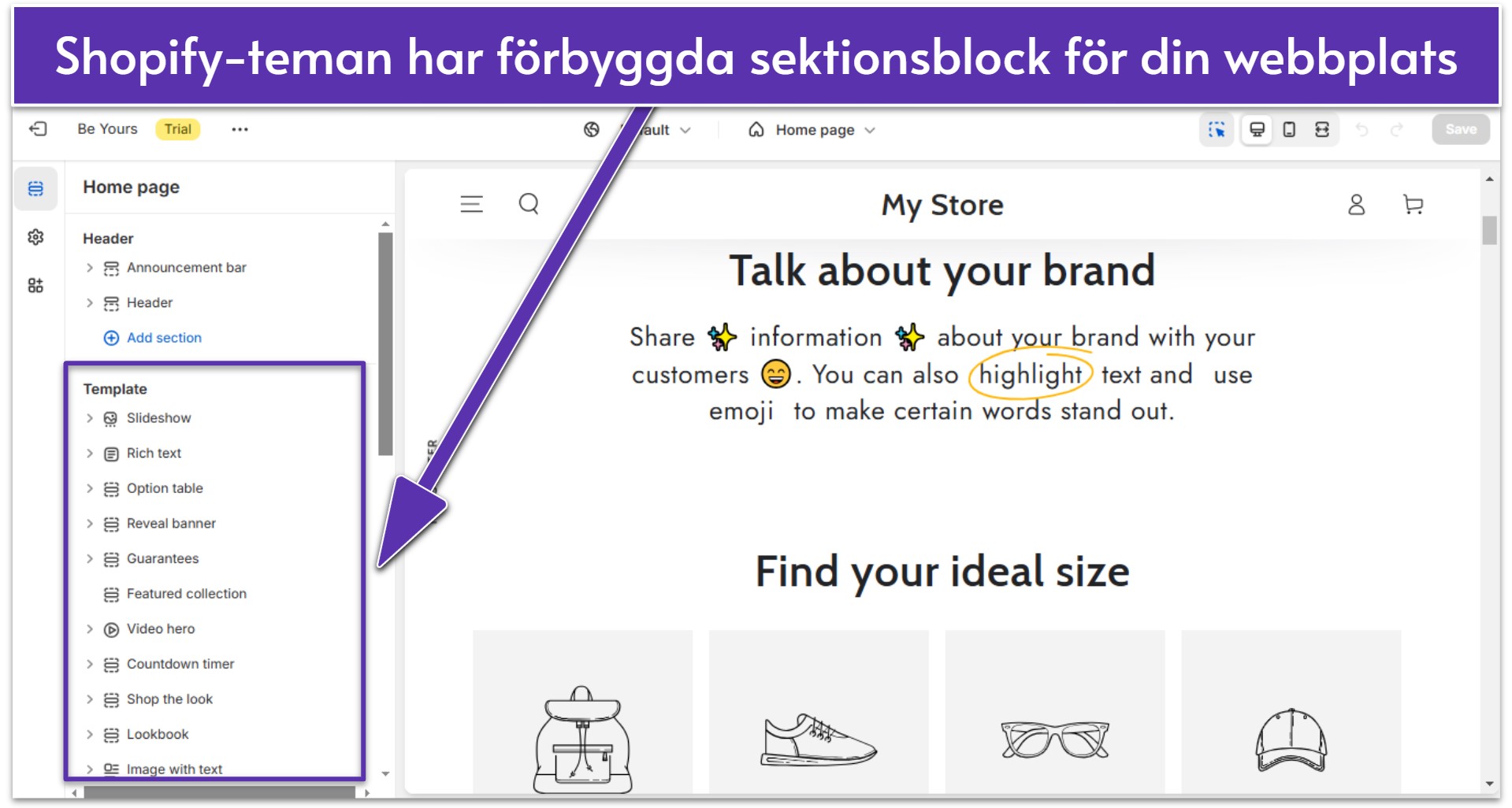1512x808 pixels.
Task: Click the preview vertical scrollbar thumb
Action: coord(1489,231)
